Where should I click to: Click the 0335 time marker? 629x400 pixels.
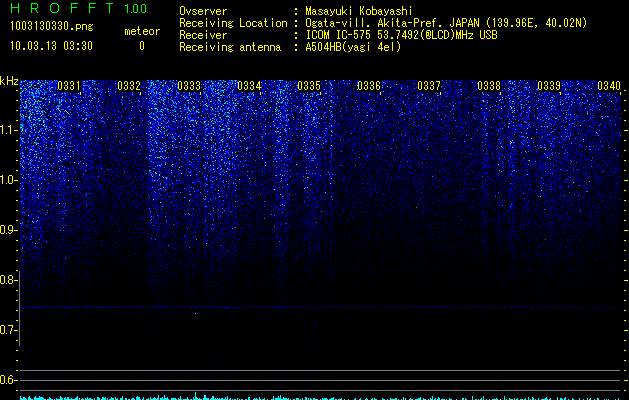pyautogui.click(x=309, y=86)
